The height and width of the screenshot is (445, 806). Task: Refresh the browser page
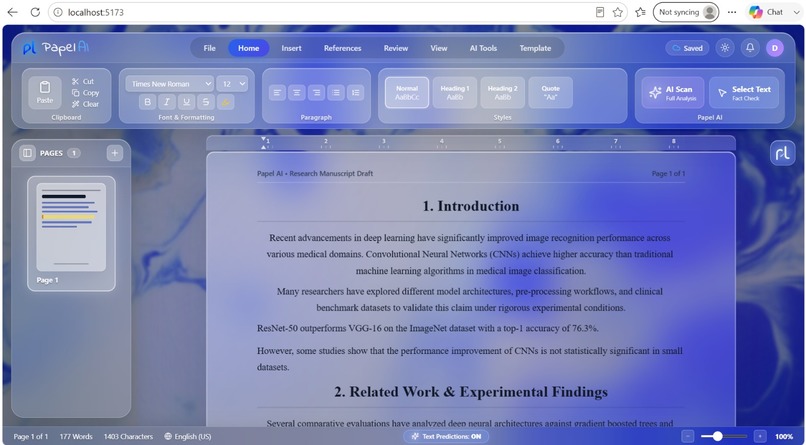click(35, 12)
